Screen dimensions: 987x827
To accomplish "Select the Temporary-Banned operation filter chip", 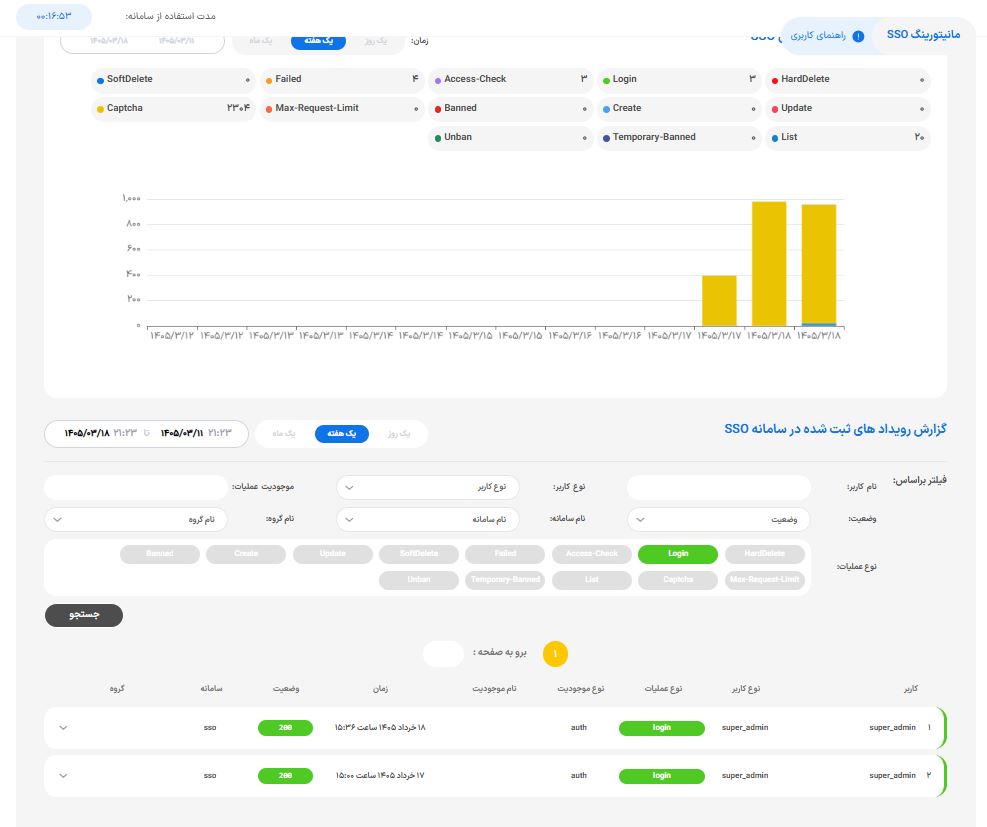I will 505,580.
